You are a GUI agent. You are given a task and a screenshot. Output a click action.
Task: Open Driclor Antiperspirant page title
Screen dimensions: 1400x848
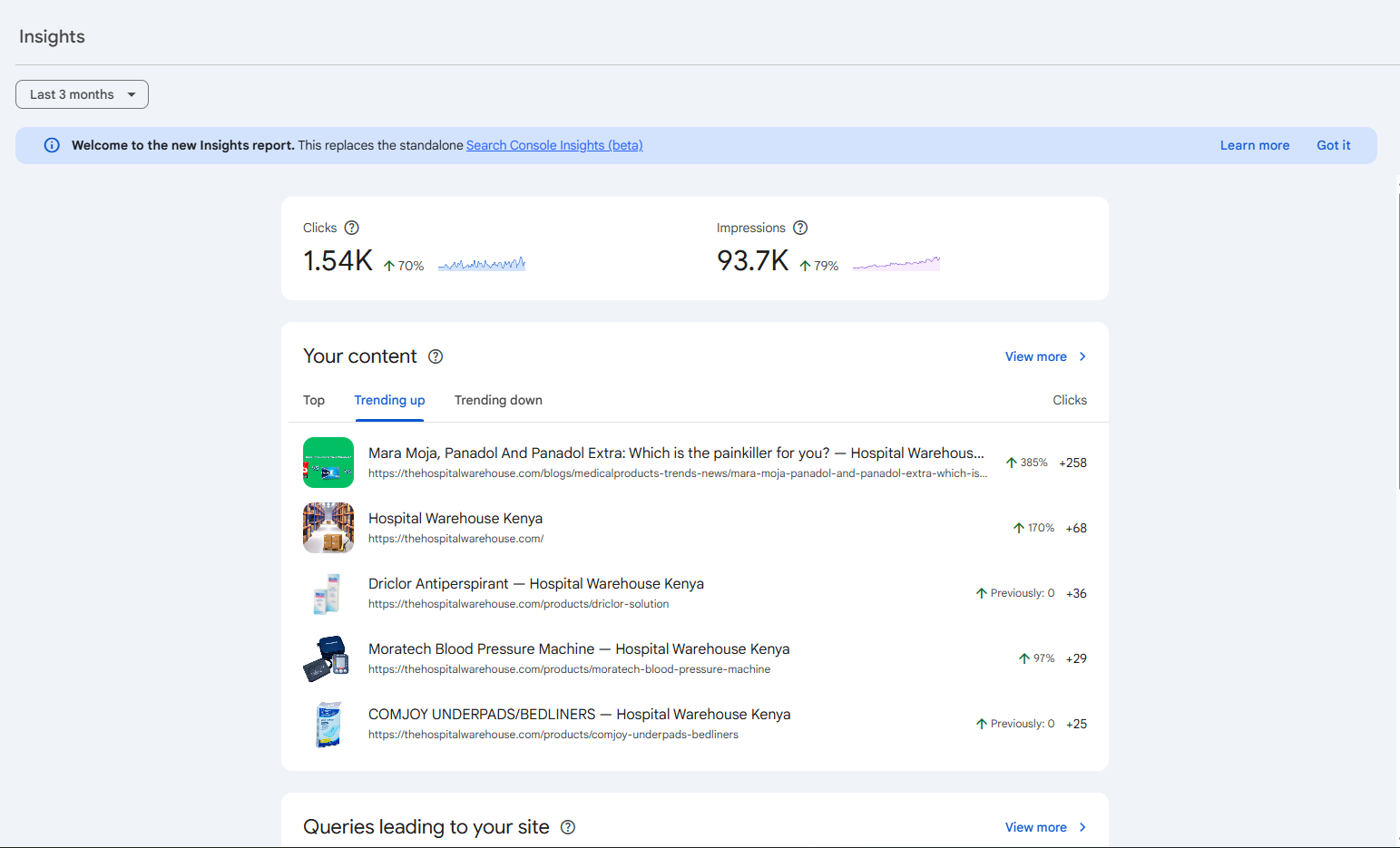pyautogui.click(x=536, y=583)
